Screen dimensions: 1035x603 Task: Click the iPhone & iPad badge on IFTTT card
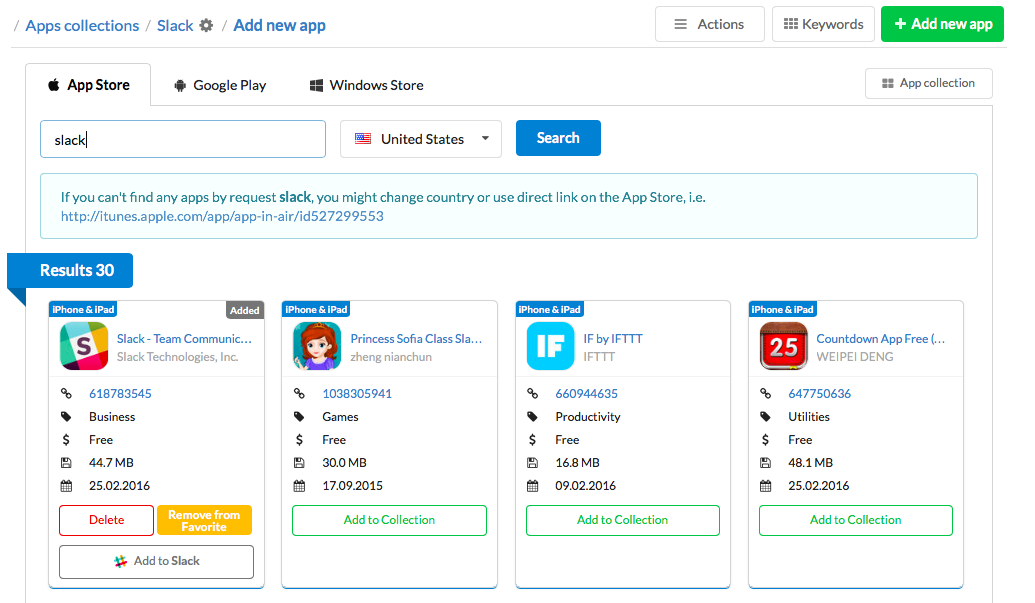point(549,309)
